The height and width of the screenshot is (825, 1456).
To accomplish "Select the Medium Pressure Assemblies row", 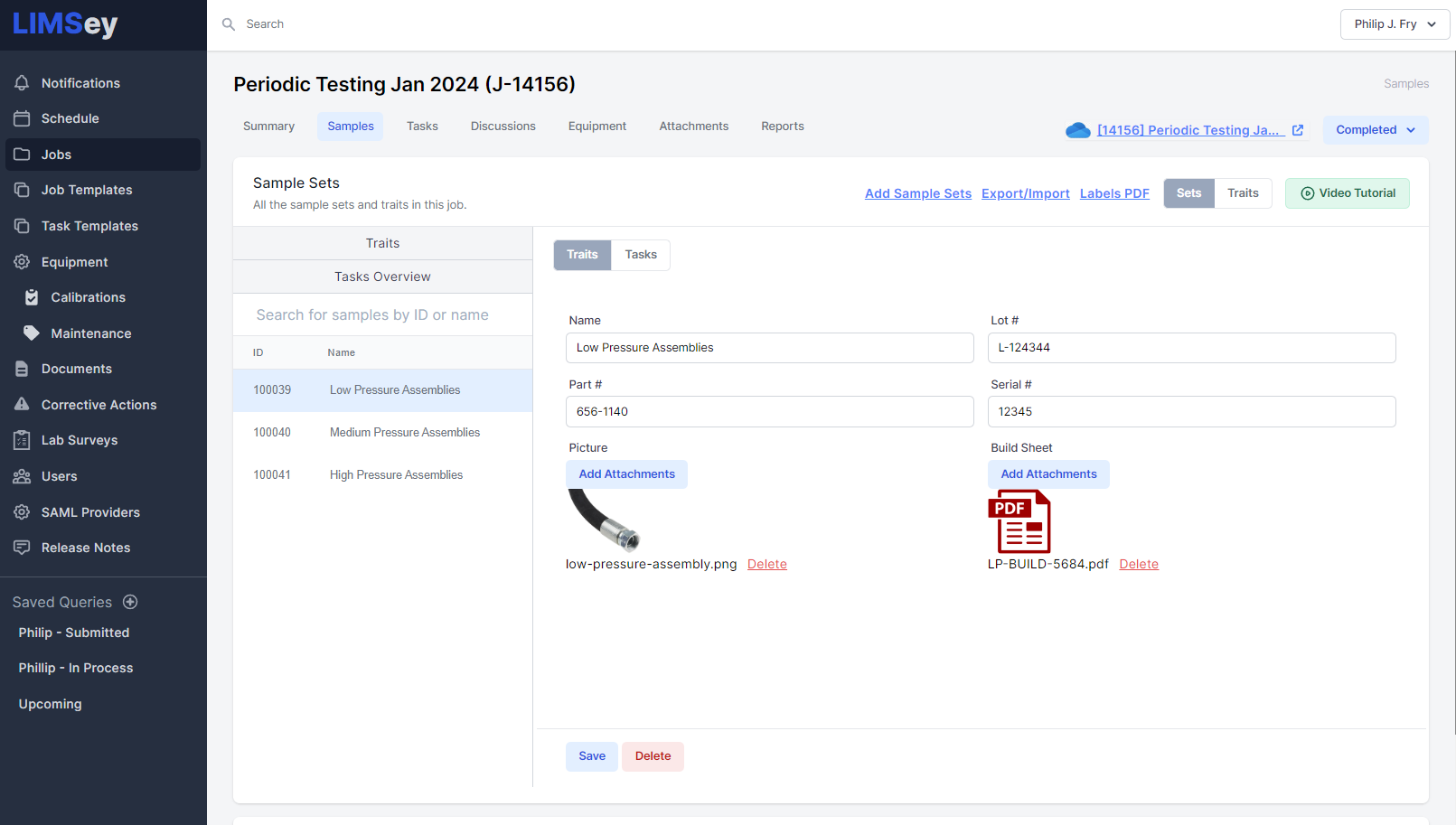I will (x=383, y=433).
